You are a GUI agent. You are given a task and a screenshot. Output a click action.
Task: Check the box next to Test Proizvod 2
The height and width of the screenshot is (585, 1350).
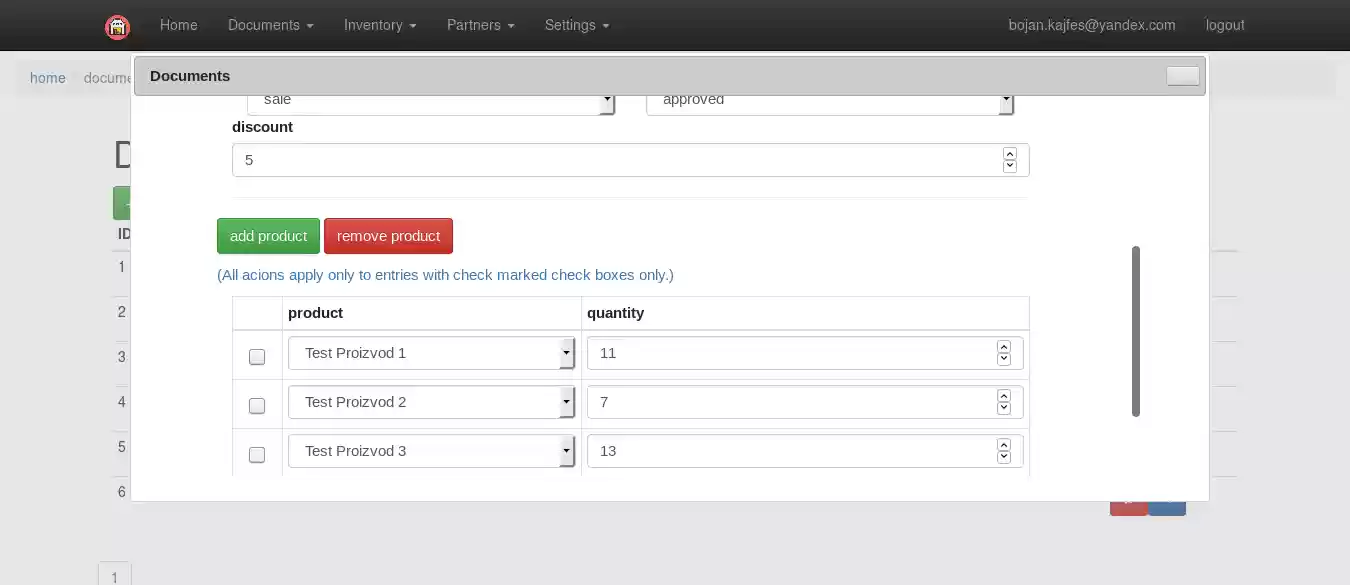click(x=256, y=405)
